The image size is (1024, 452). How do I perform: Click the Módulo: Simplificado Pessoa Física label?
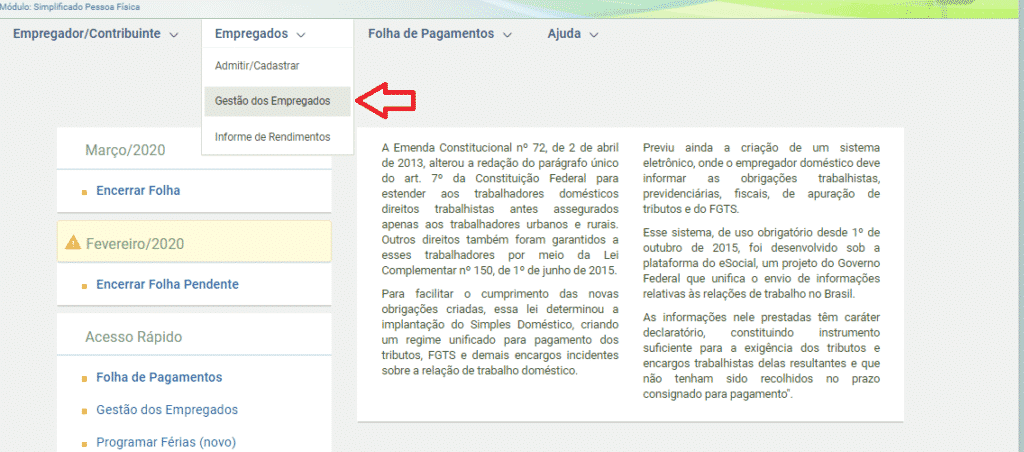pyautogui.click(x=70, y=7)
